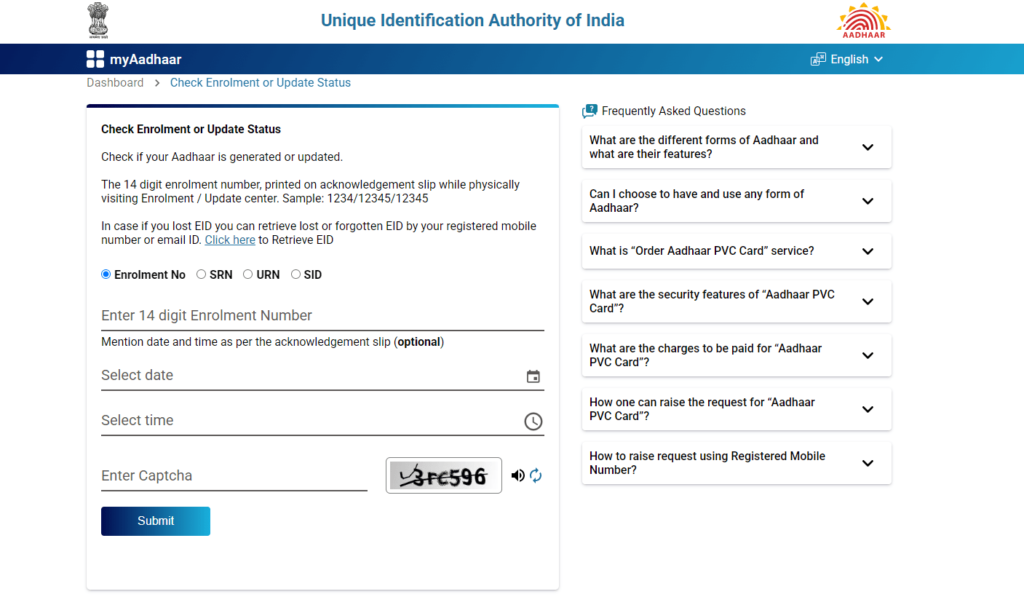Select the URN radio button
The width and height of the screenshot is (1024, 613).
[248, 274]
